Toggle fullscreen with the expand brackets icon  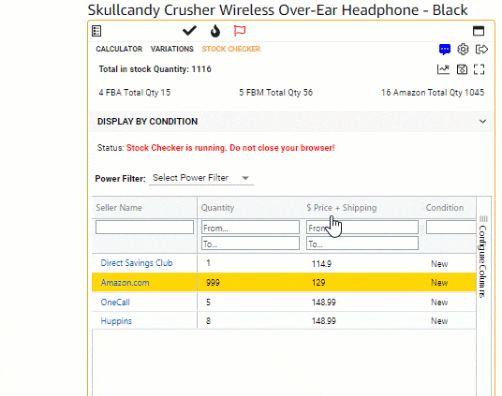click(x=479, y=69)
